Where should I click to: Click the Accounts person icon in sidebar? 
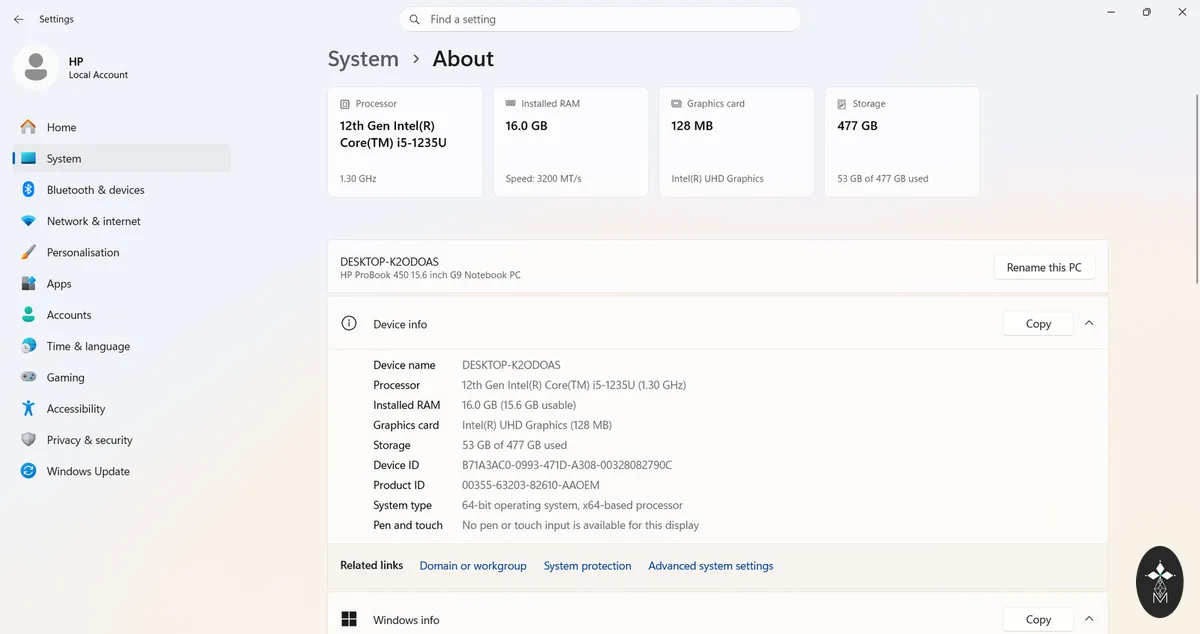[28, 315]
